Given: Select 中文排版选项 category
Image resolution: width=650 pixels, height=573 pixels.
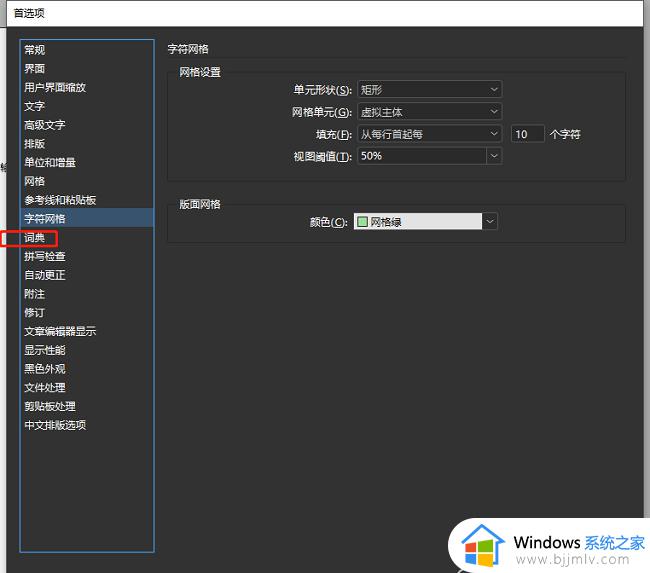Looking at the screenshot, I should (x=87, y=425).
